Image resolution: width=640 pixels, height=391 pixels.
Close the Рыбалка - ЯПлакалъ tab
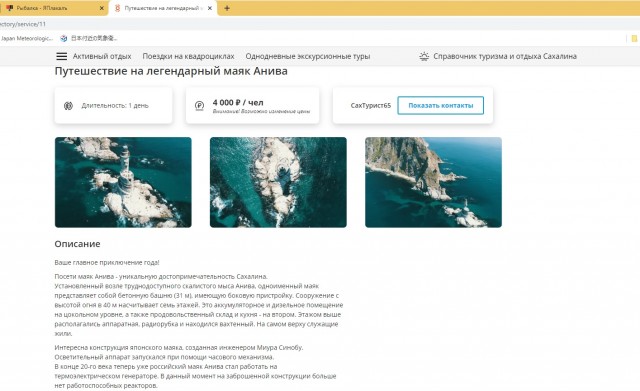pyautogui.click(x=102, y=8)
